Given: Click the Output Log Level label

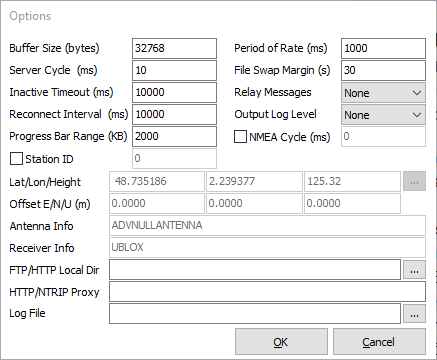Looking at the screenshot, I should (275, 114).
